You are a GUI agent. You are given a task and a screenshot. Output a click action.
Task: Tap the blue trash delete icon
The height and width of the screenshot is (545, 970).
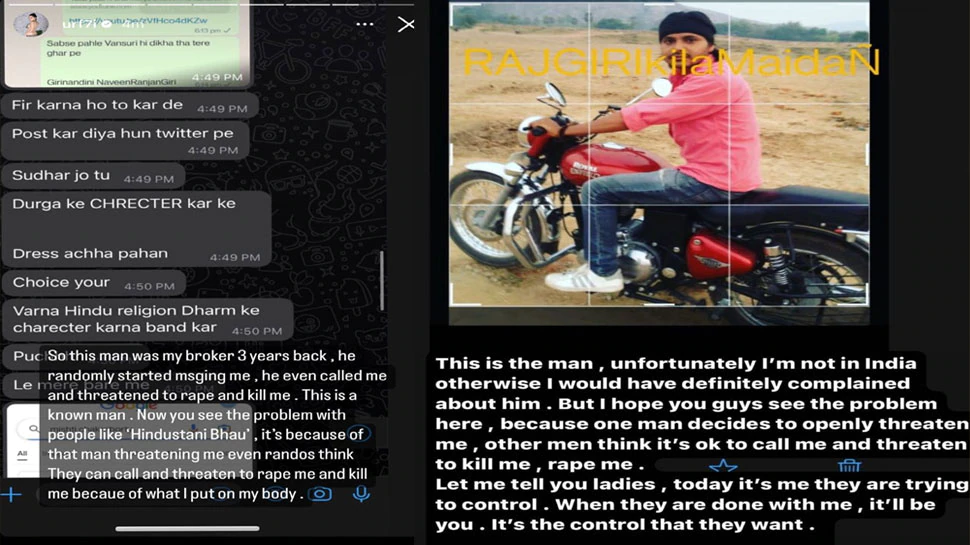coord(849,465)
